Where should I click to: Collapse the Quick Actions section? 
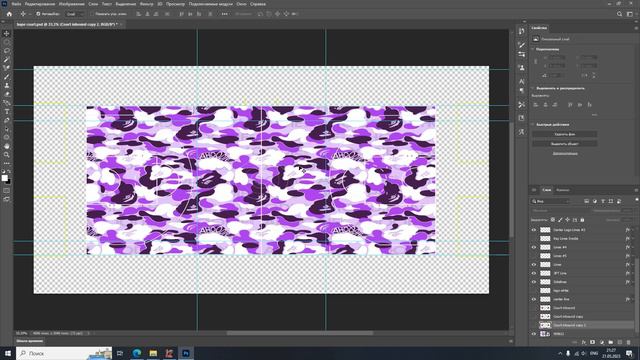(533, 124)
